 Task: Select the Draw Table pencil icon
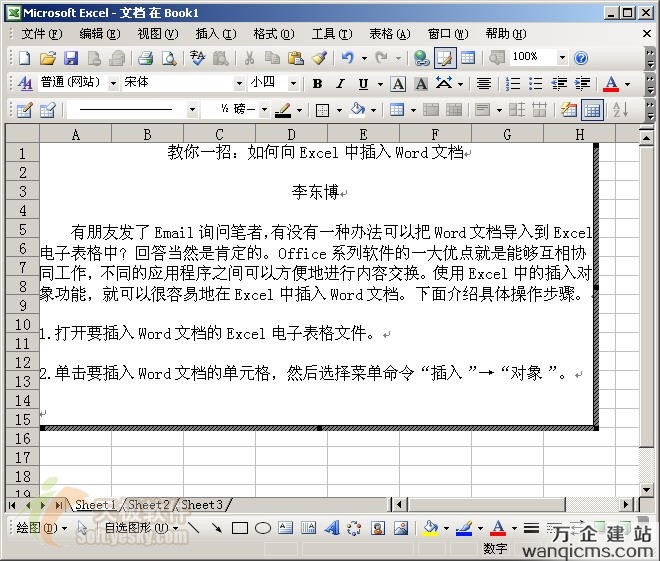coord(24,110)
